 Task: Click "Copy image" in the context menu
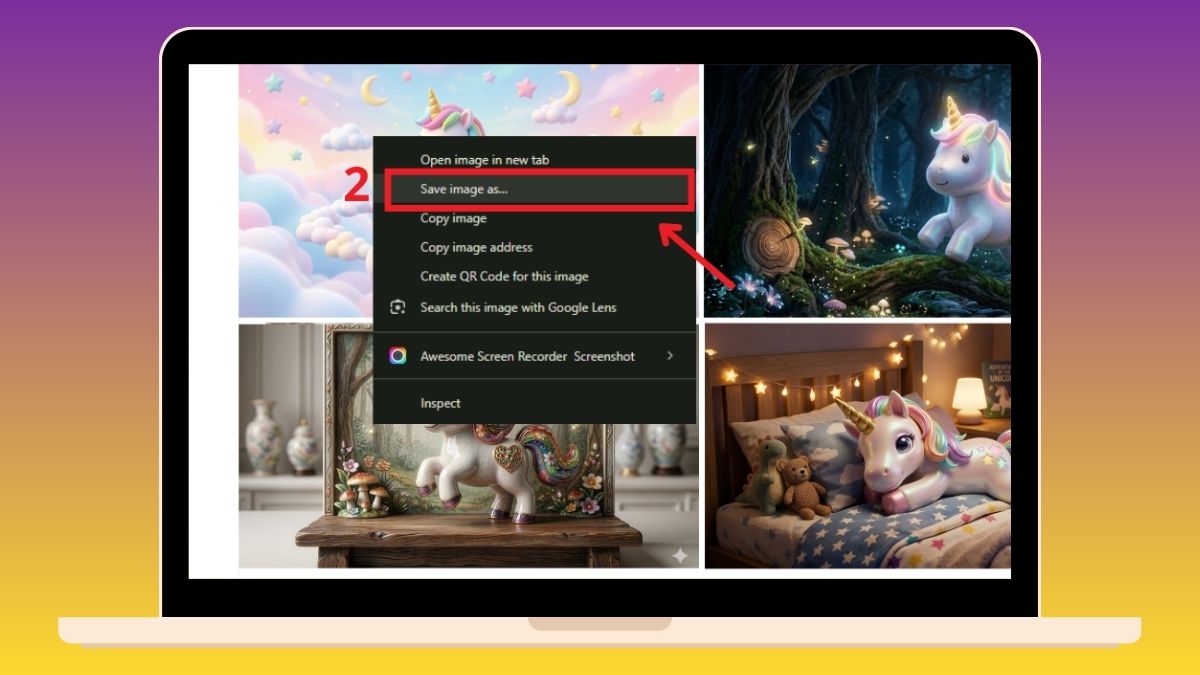(452, 218)
